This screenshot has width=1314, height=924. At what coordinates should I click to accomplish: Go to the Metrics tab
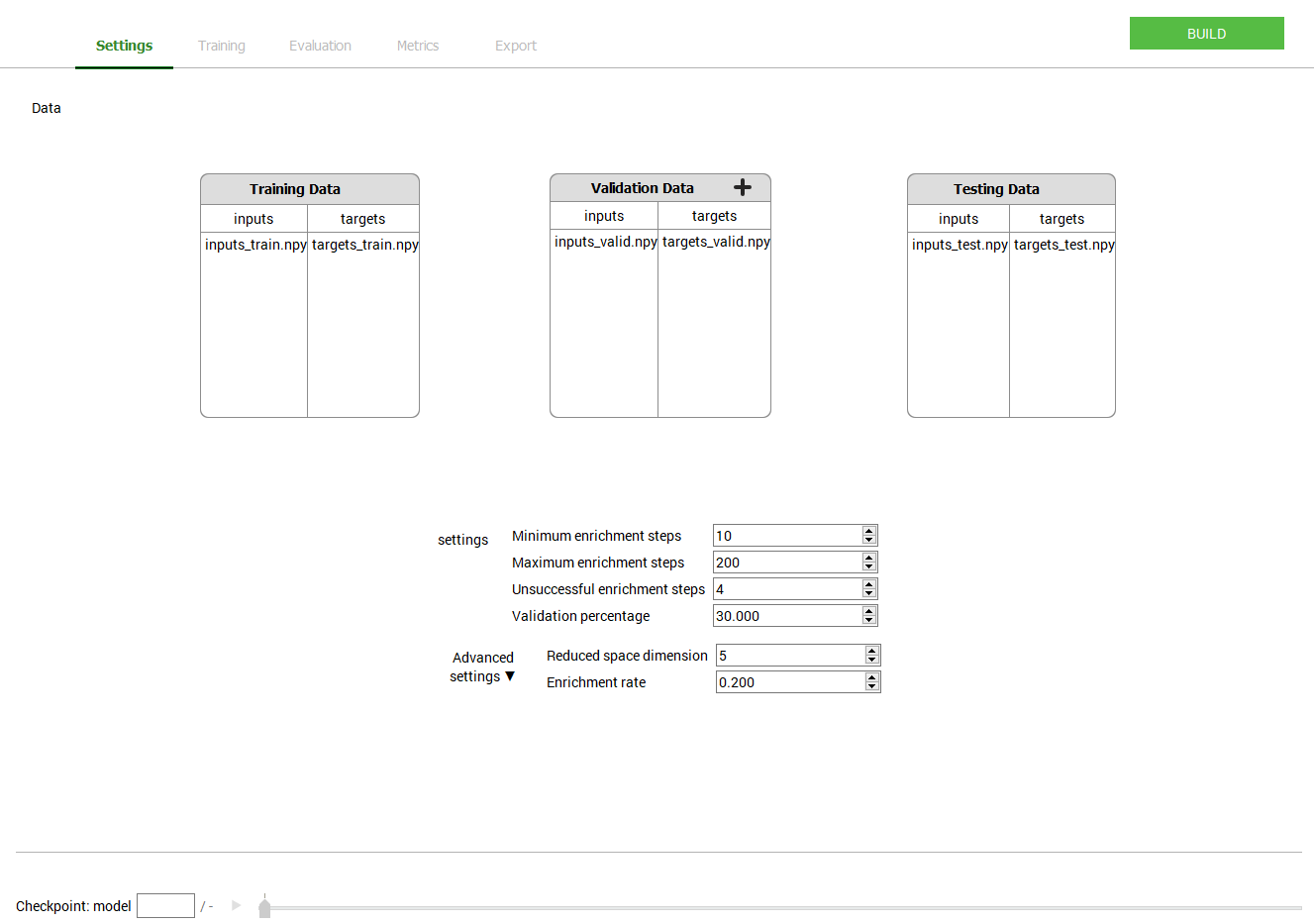[417, 46]
